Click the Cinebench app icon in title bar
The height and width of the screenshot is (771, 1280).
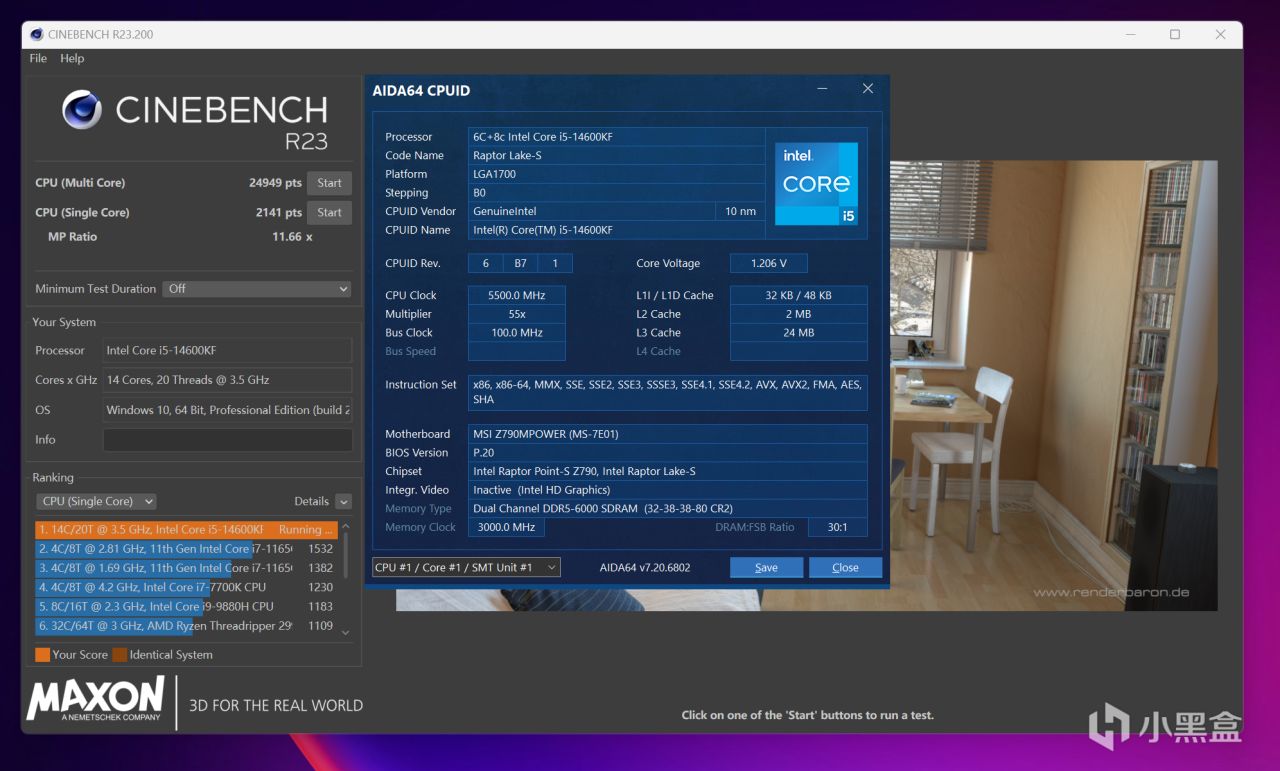(37, 34)
